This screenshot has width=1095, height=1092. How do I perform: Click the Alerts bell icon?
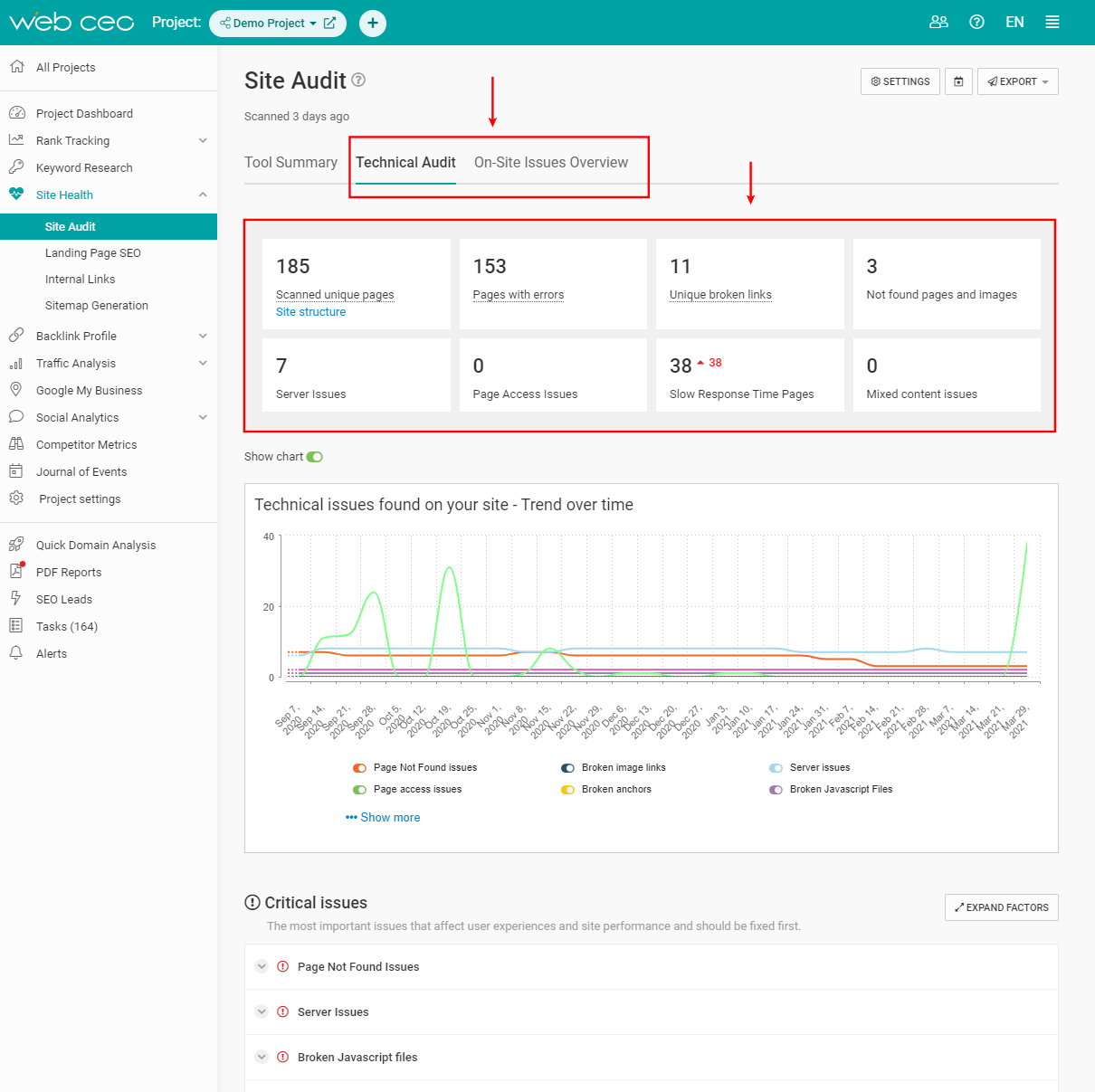tap(16, 653)
